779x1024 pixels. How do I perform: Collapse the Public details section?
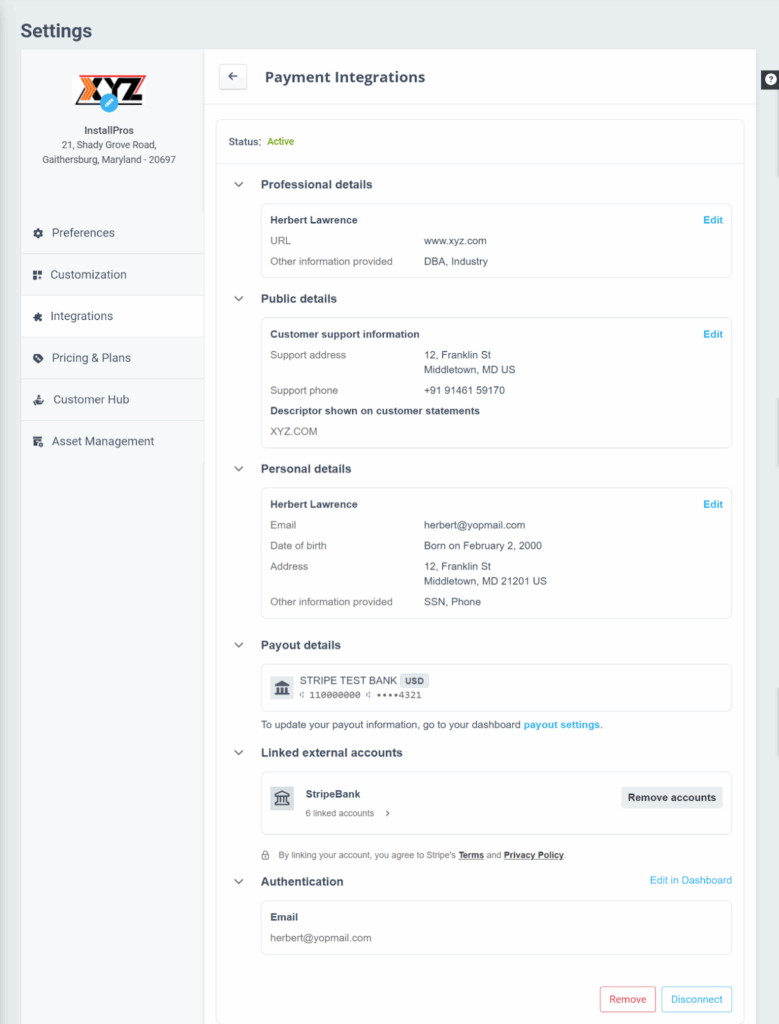(239, 299)
